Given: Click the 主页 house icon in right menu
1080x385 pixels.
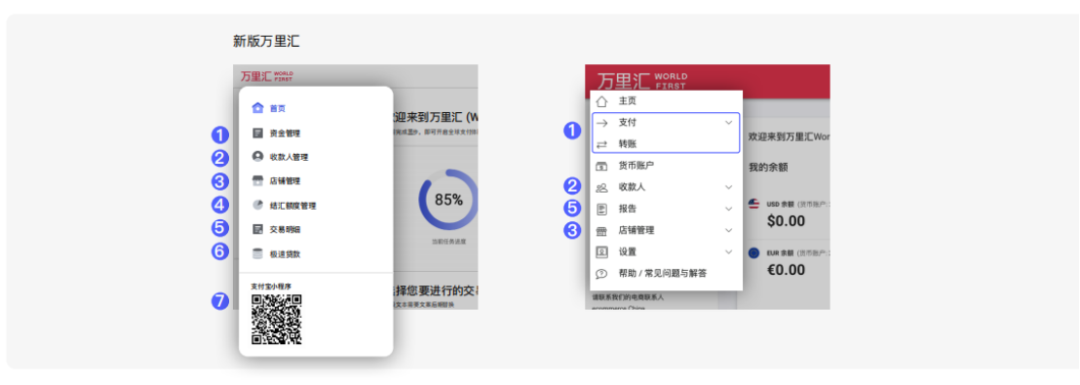Looking at the screenshot, I should (x=601, y=101).
